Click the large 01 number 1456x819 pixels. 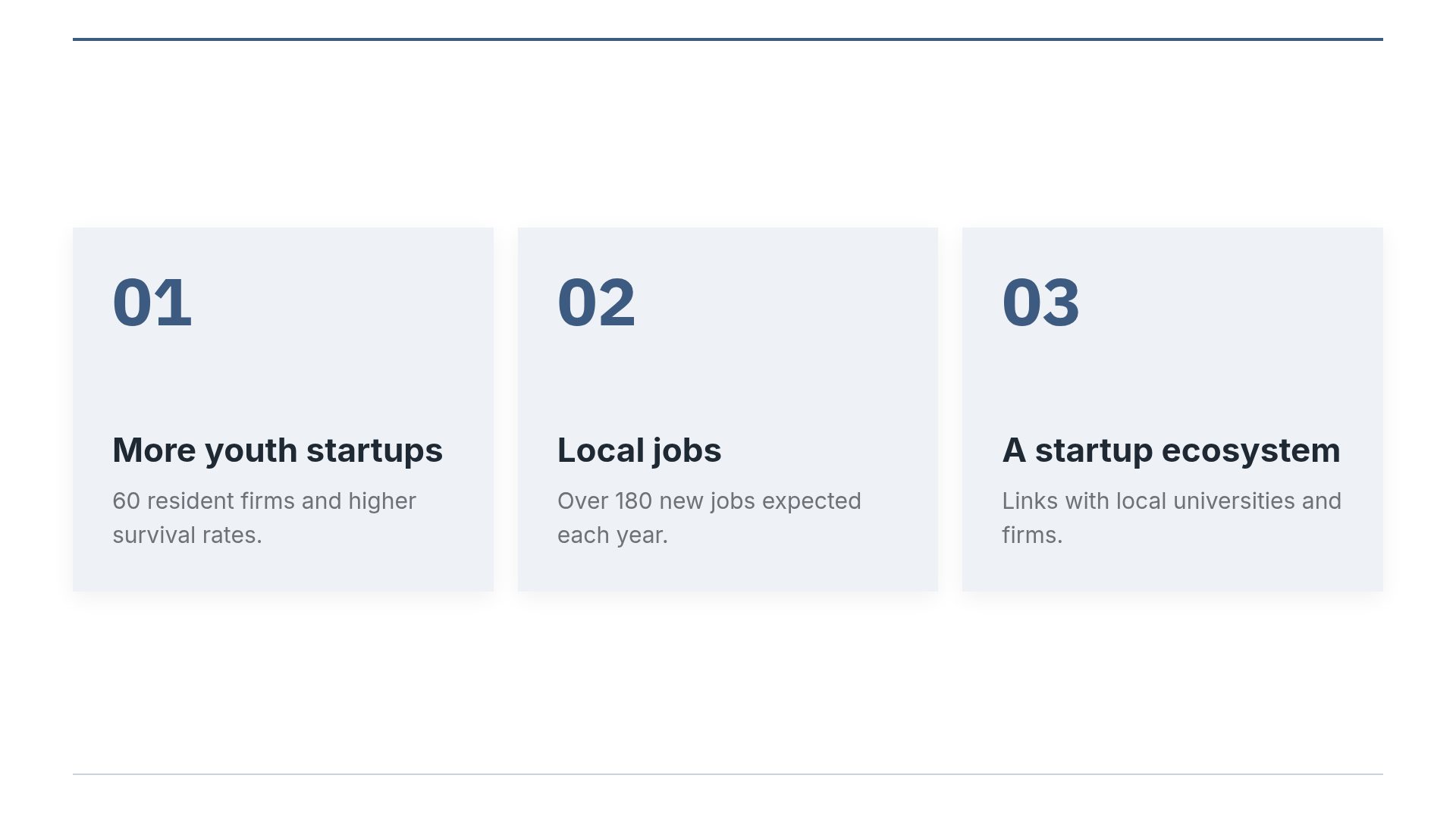(x=152, y=303)
